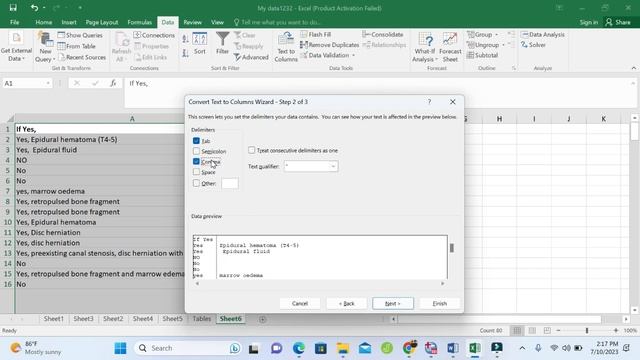Click Refresh All icon
Screen dimensions: 640x360
click(121, 47)
